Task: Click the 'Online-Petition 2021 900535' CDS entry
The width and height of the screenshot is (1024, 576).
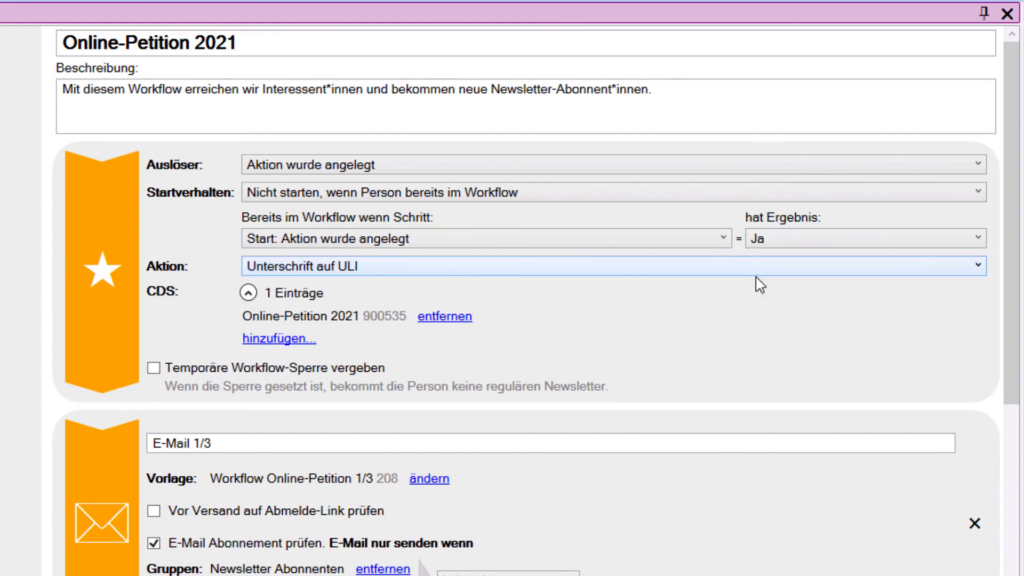Action: 324,316
